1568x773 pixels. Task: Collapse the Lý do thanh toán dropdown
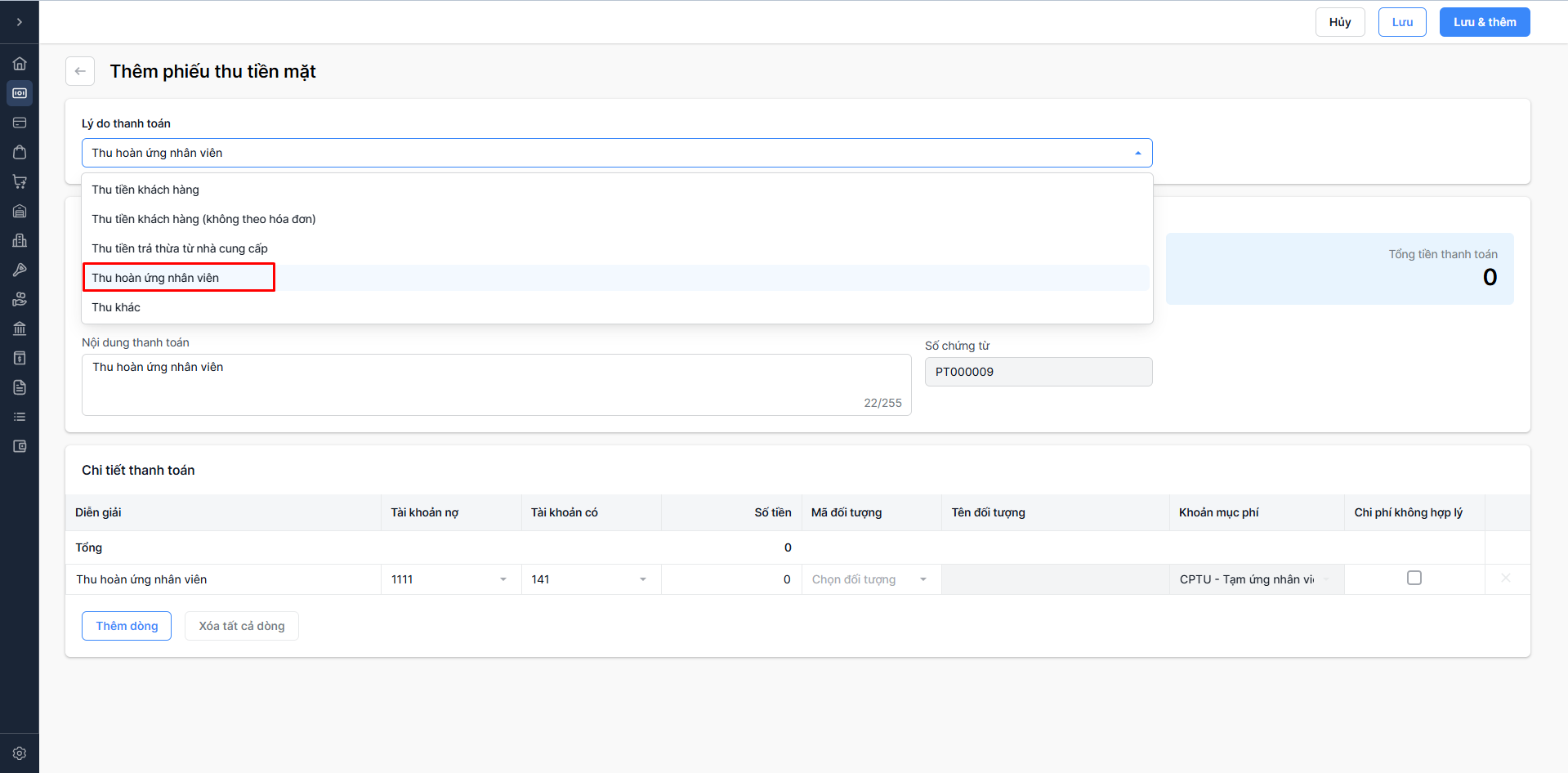1137,153
